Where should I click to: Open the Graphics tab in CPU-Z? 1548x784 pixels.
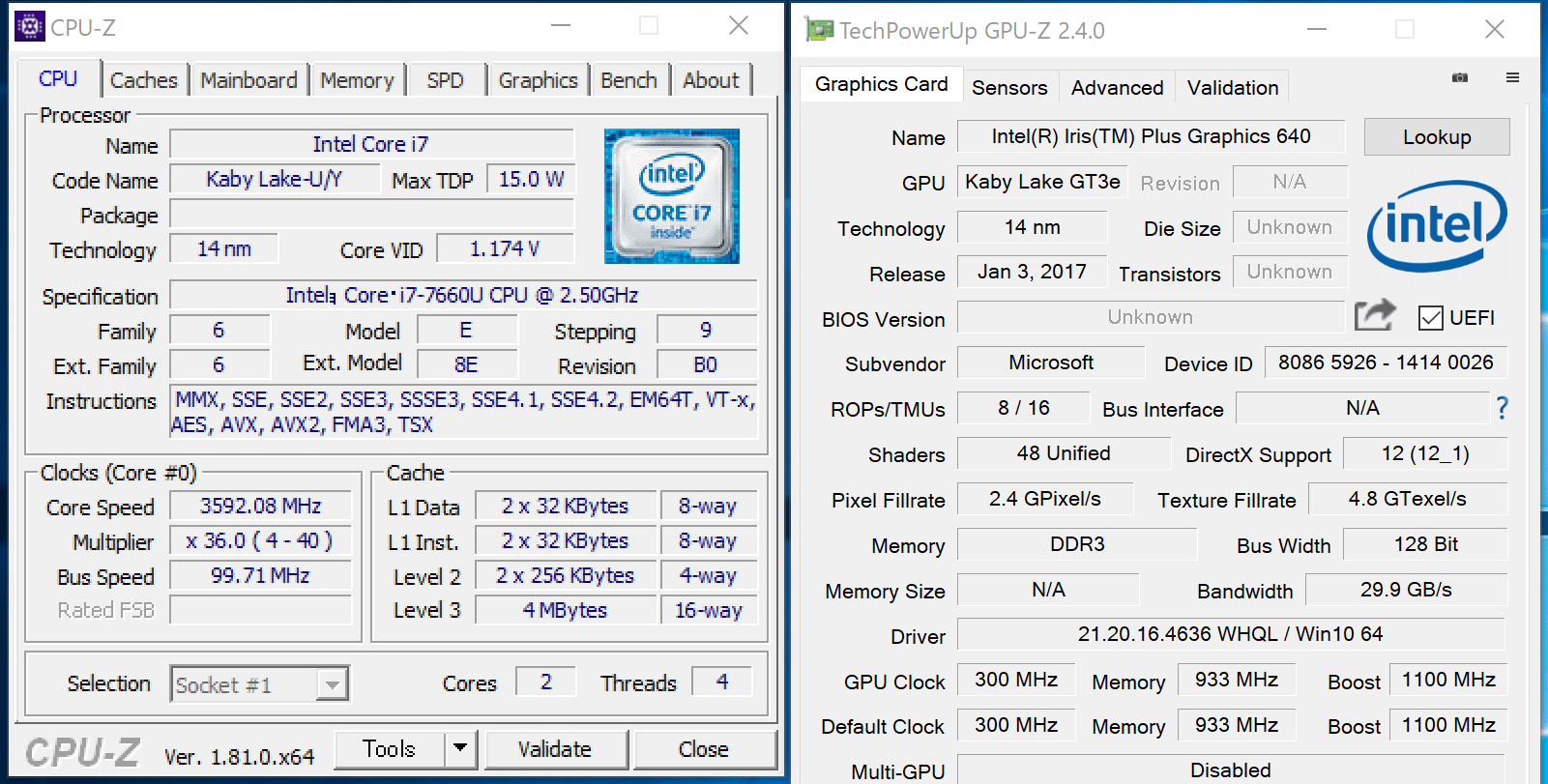539,80
